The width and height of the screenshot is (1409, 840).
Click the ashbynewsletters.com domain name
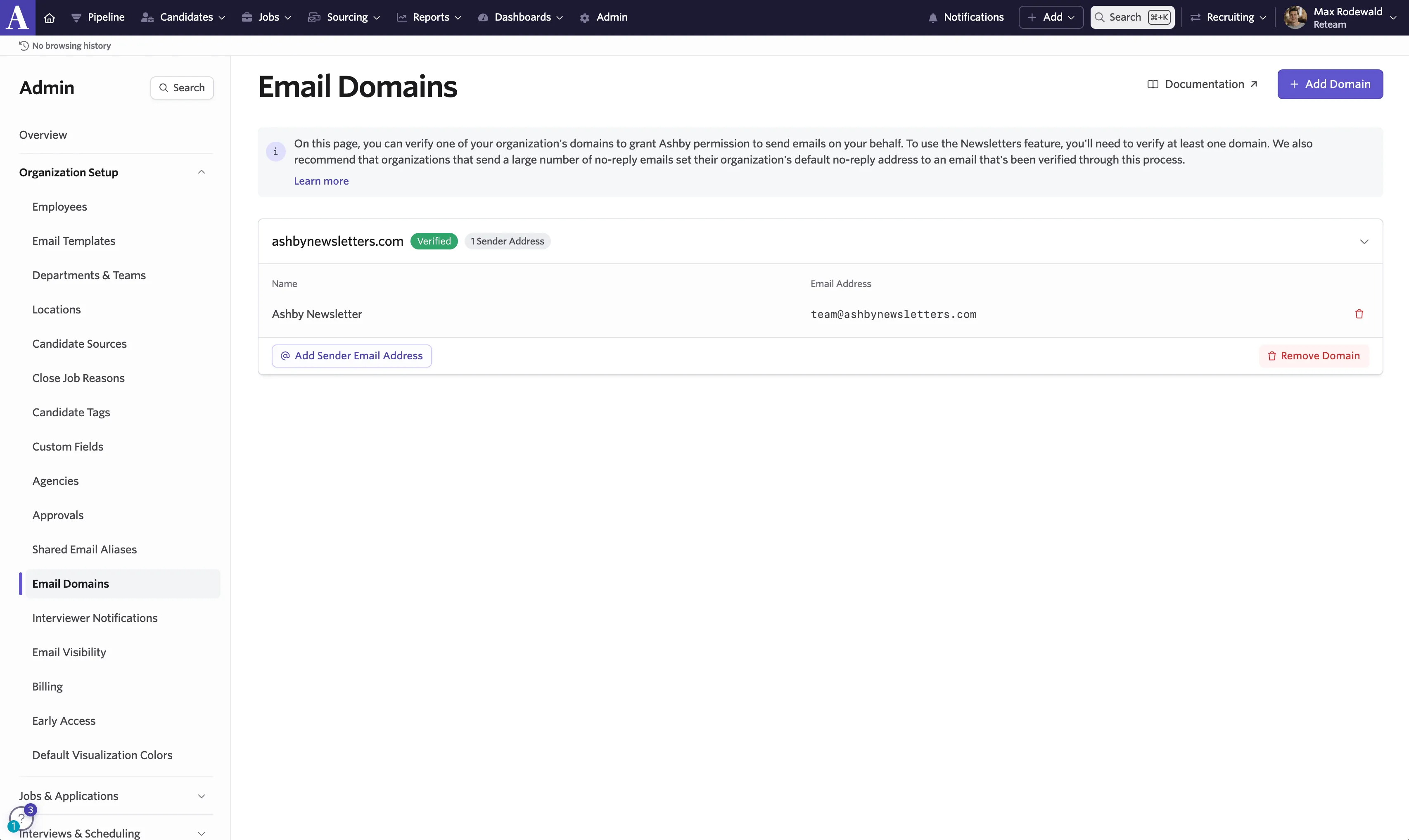pos(337,241)
